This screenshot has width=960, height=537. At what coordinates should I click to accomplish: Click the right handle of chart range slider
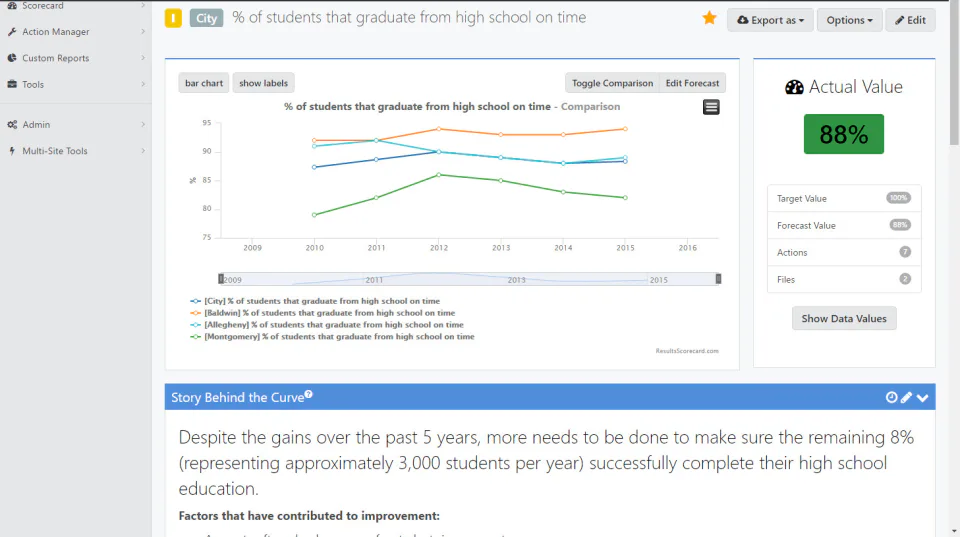pyautogui.click(x=718, y=279)
